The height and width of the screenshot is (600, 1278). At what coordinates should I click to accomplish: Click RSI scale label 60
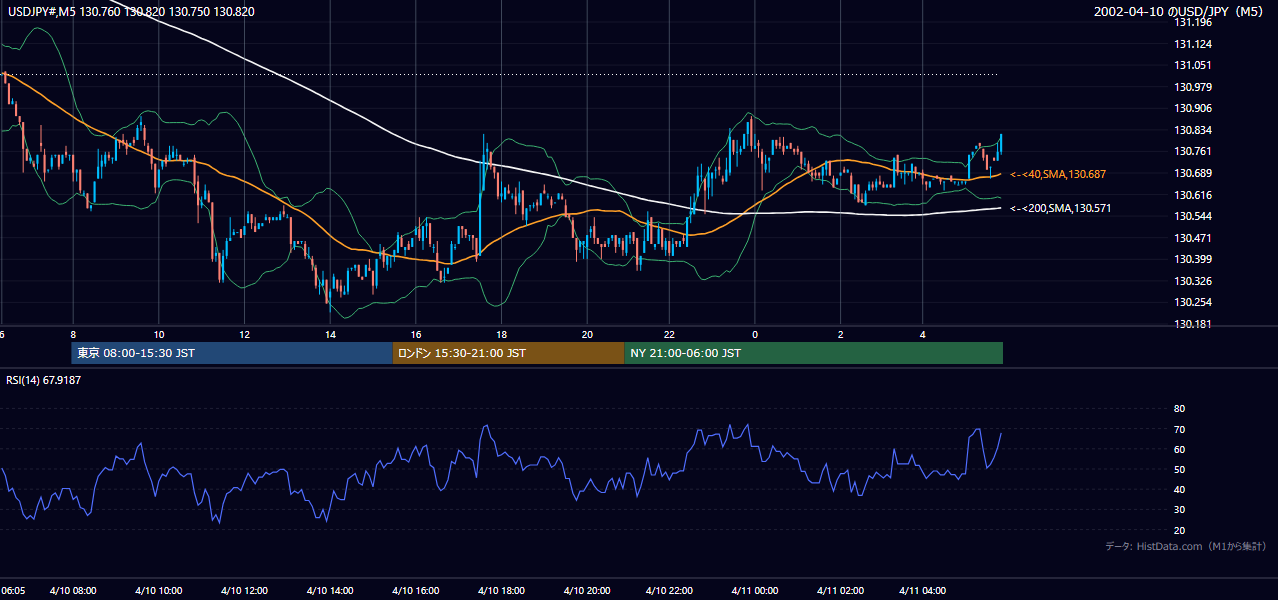tap(1179, 449)
